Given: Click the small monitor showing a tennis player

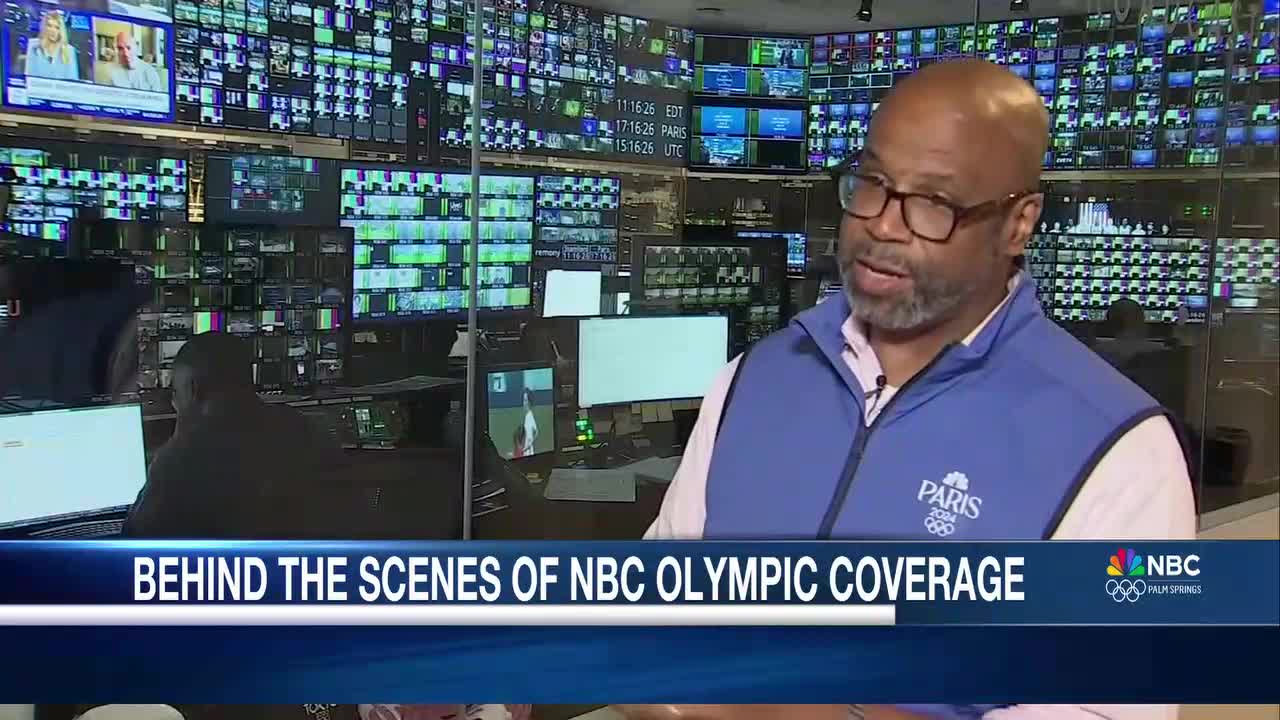Looking at the screenshot, I should [520, 412].
